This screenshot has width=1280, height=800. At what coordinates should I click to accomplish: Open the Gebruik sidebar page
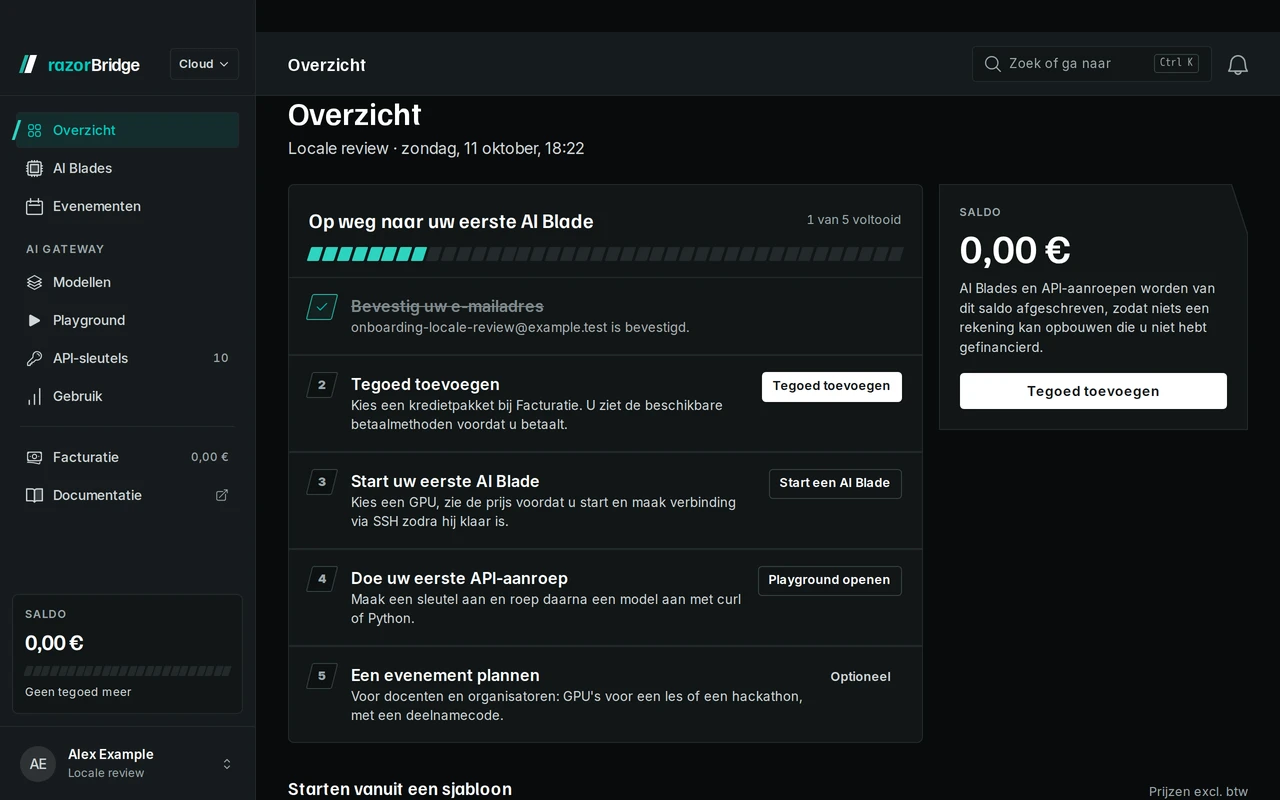coord(127,396)
